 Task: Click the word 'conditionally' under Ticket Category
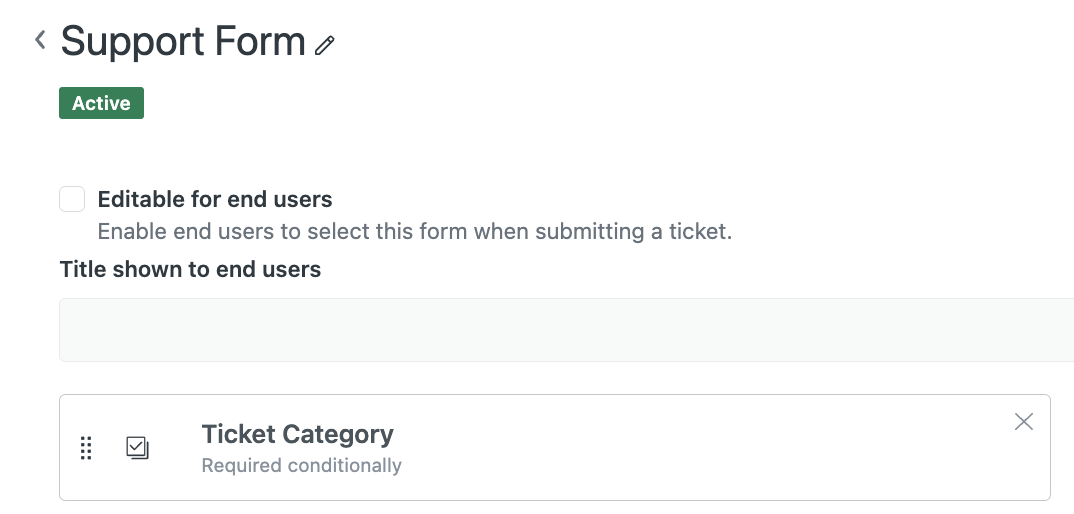pos(344,466)
